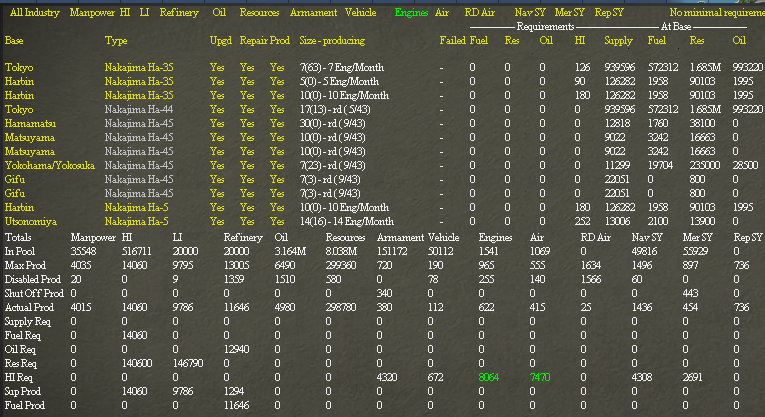Click the Shut Off Prod row label
This screenshot has height=417, width=765.
tap(34, 293)
